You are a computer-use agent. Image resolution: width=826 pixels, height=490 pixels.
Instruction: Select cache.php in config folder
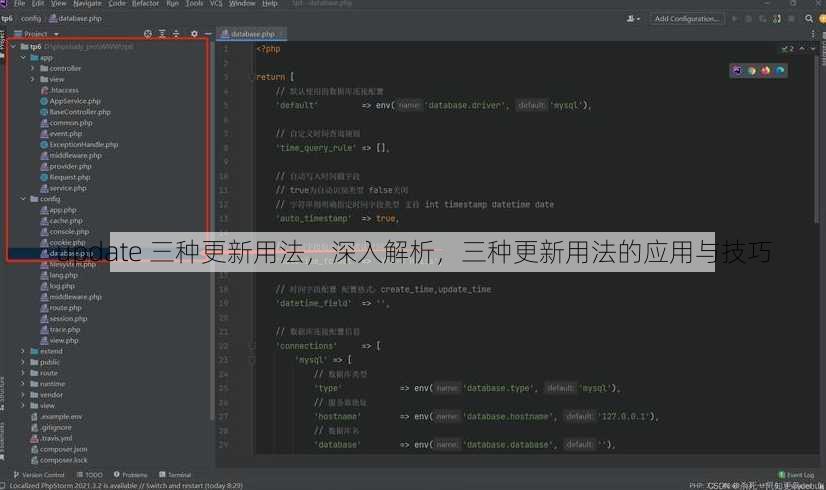coord(62,221)
